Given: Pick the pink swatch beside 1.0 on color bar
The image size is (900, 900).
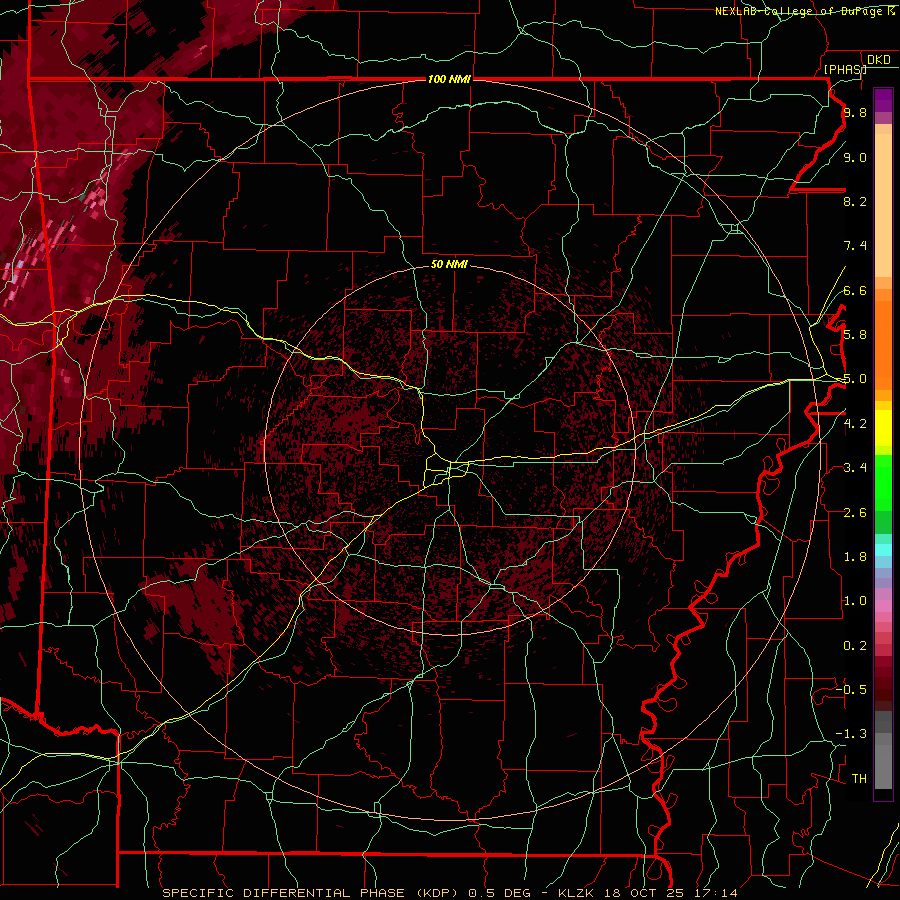Looking at the screenshot, I should click(883, 606).
